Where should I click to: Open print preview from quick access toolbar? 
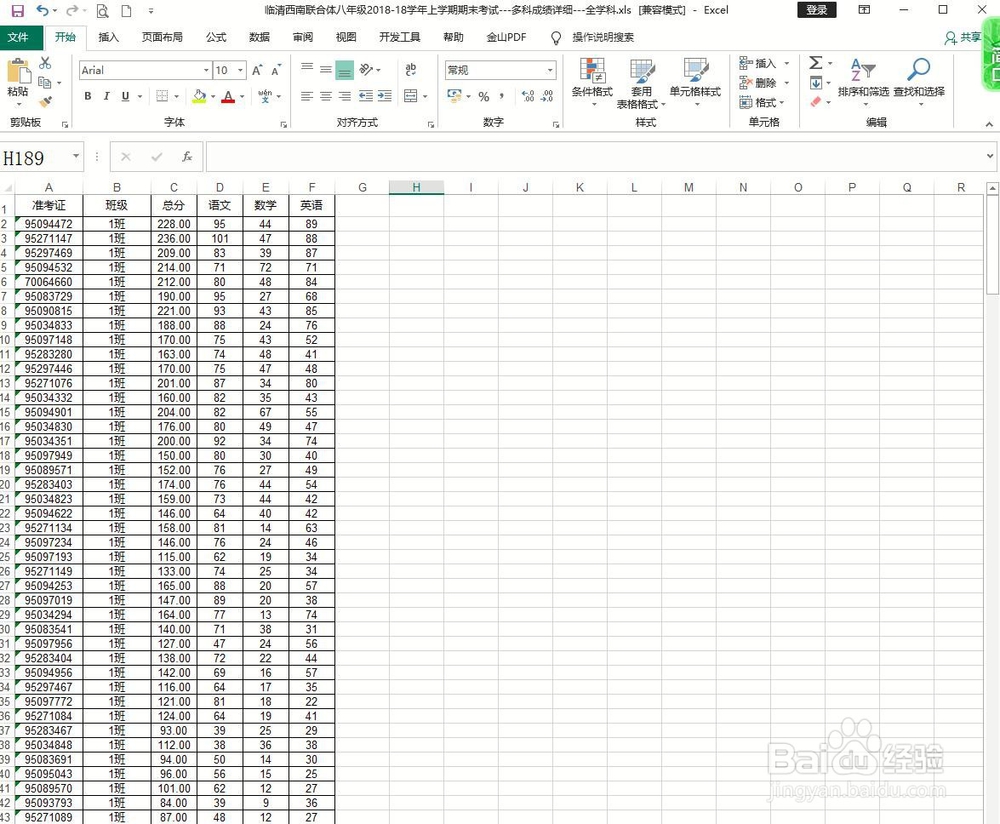102,11
